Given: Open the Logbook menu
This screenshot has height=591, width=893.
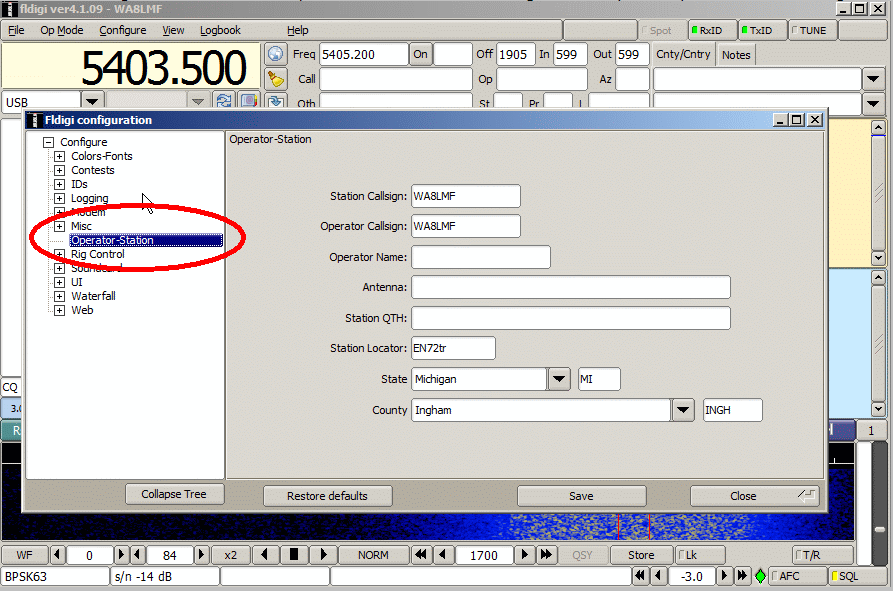Looking at the screenshot, I should coord(220,30).
